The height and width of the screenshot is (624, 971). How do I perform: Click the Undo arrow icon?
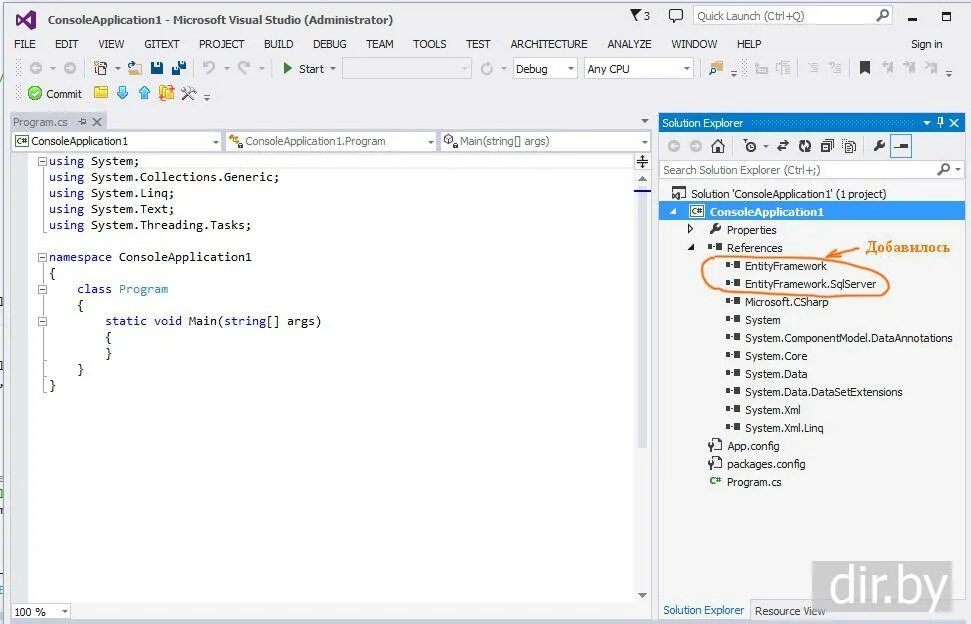tap(209, 68)
